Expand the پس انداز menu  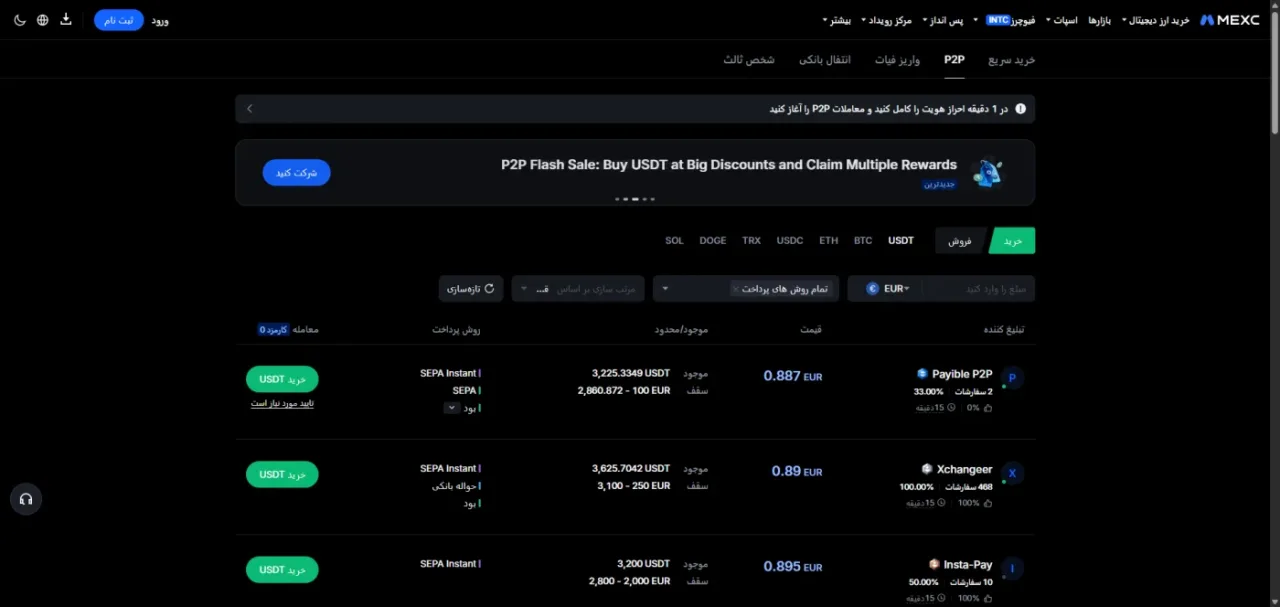945,20
